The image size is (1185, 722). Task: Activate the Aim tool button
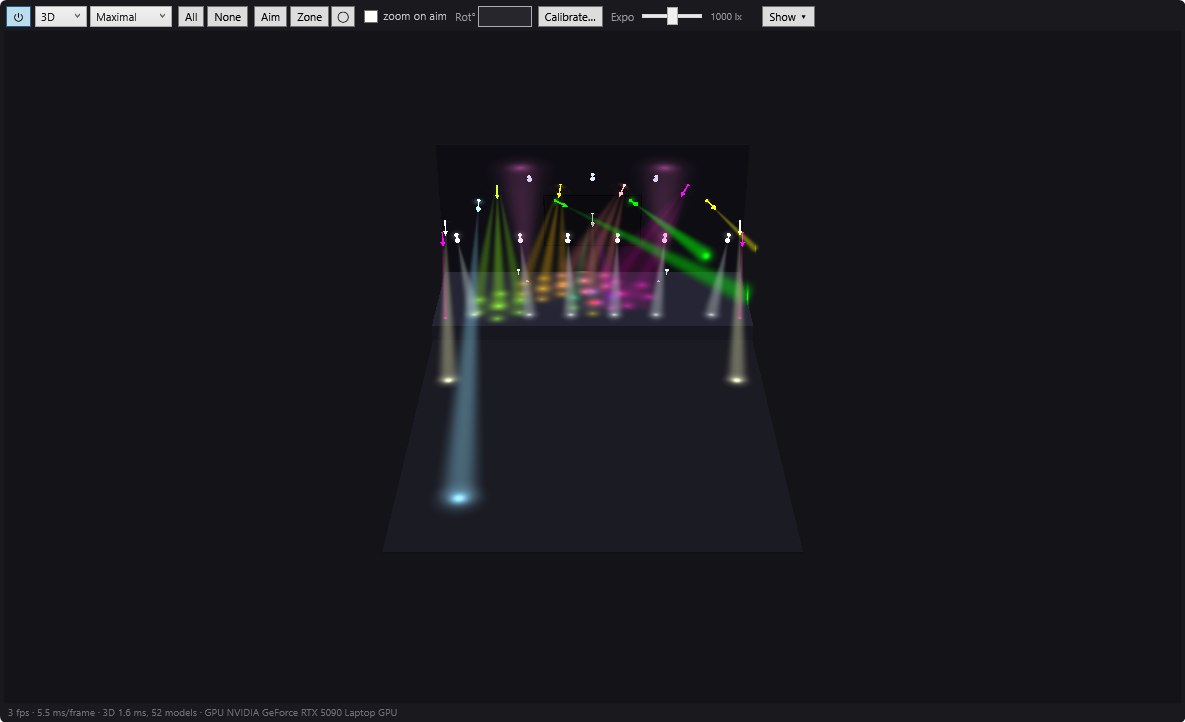[x=271, y=17]
